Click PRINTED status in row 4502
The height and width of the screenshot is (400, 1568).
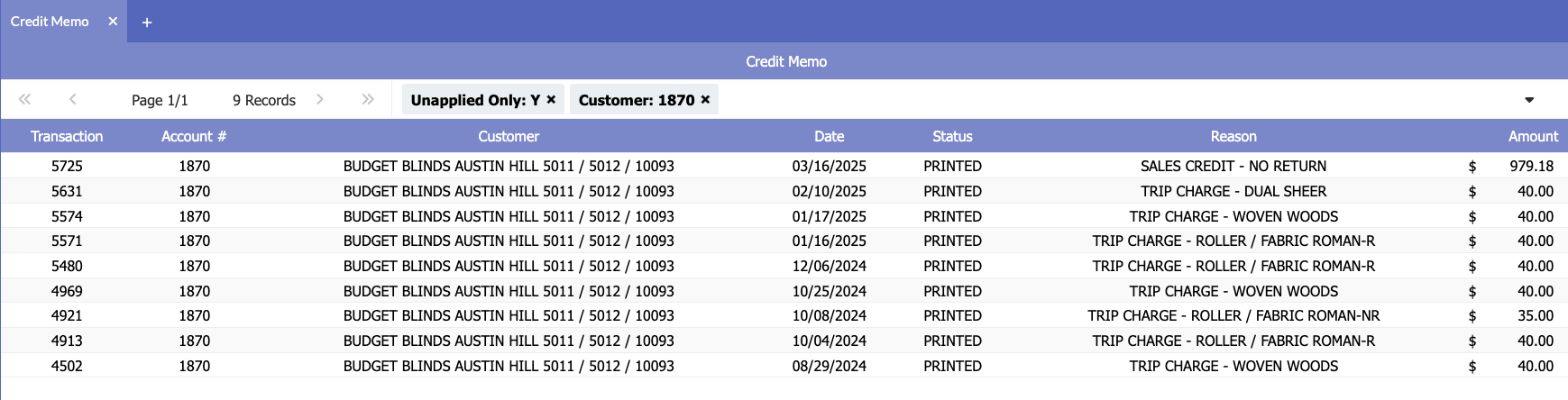pyautogui.click(x=952, y=366)
